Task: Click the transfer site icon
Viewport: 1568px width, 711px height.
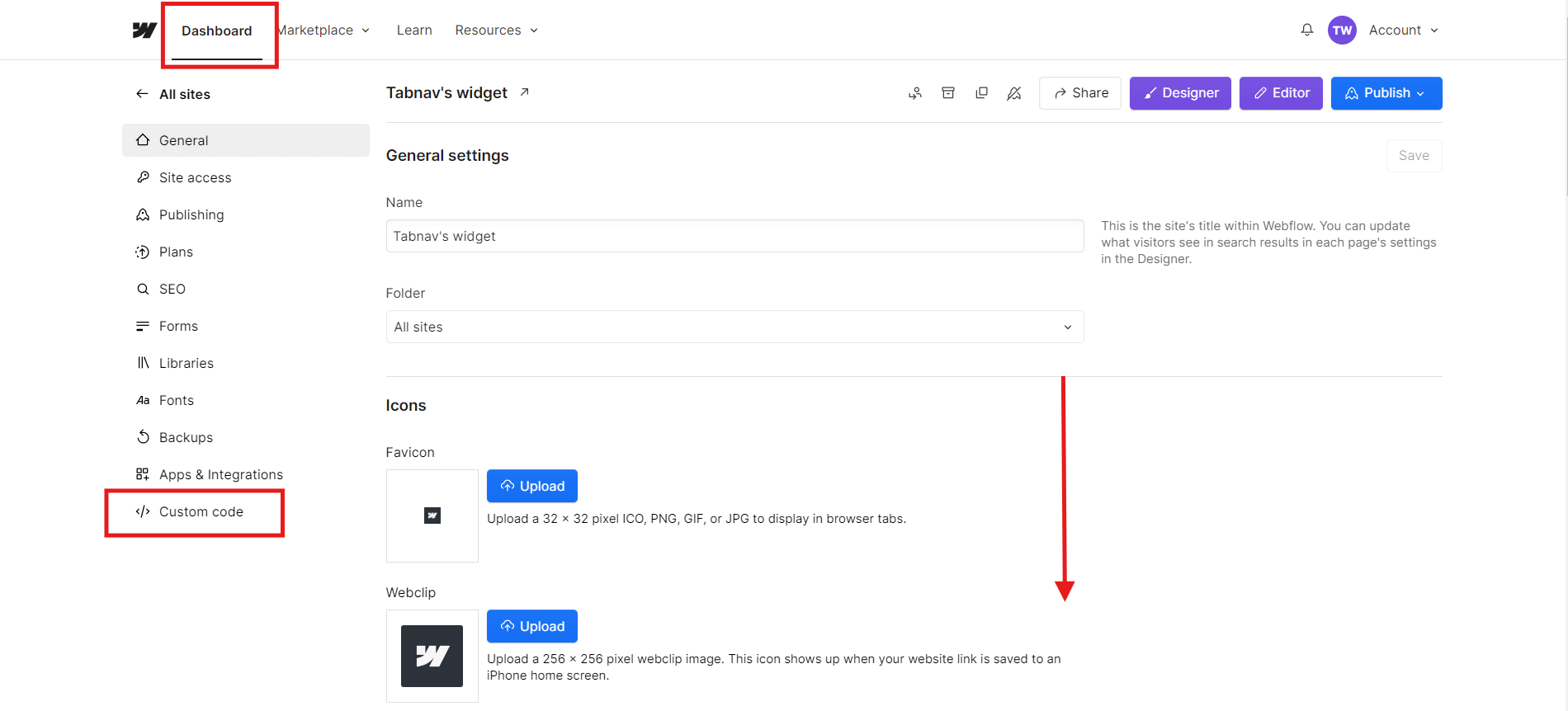Action: pyautogui.click(x=915, y=93)
